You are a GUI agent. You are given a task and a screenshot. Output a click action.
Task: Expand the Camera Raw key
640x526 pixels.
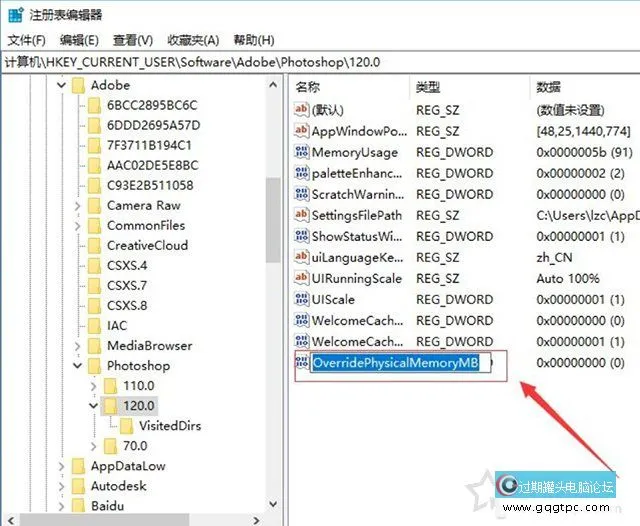click(78, 206)
